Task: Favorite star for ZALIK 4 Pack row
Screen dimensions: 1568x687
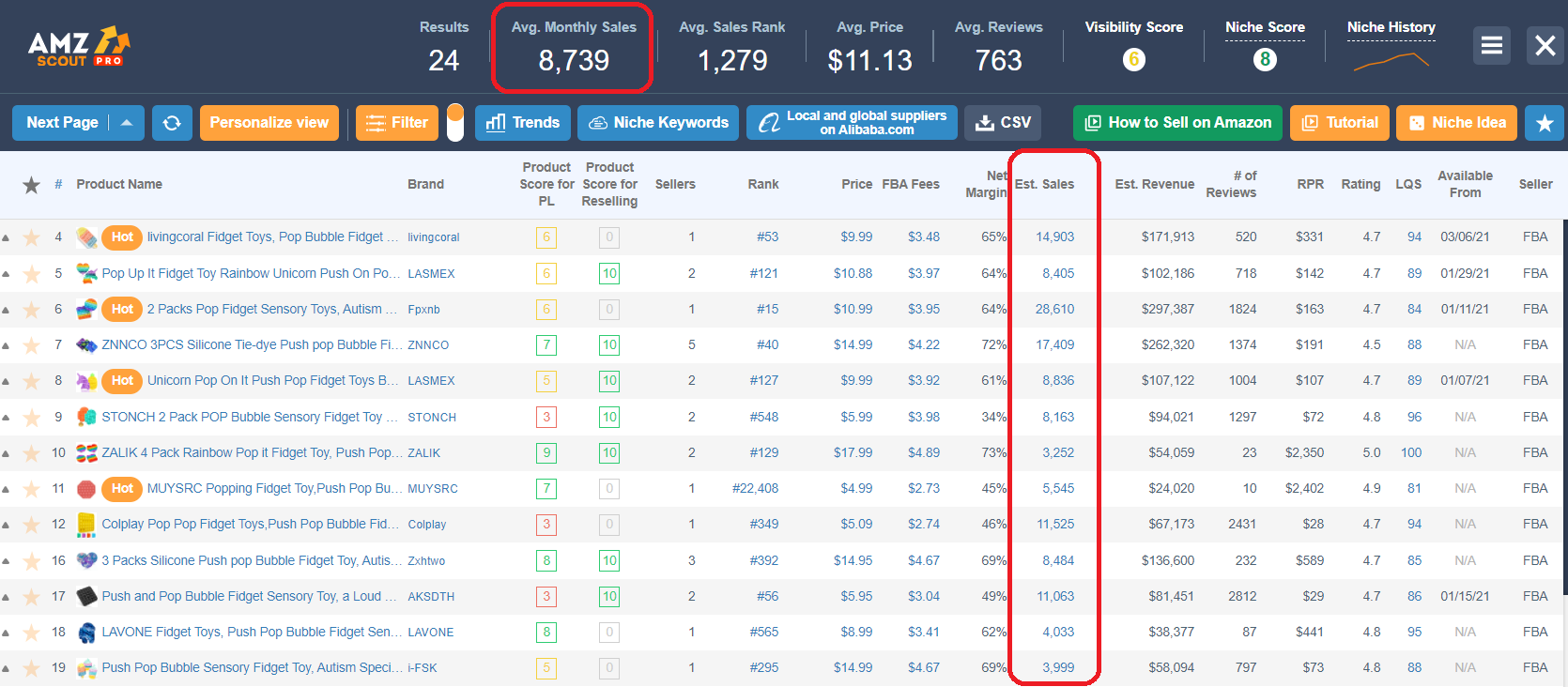Action: 31,453
